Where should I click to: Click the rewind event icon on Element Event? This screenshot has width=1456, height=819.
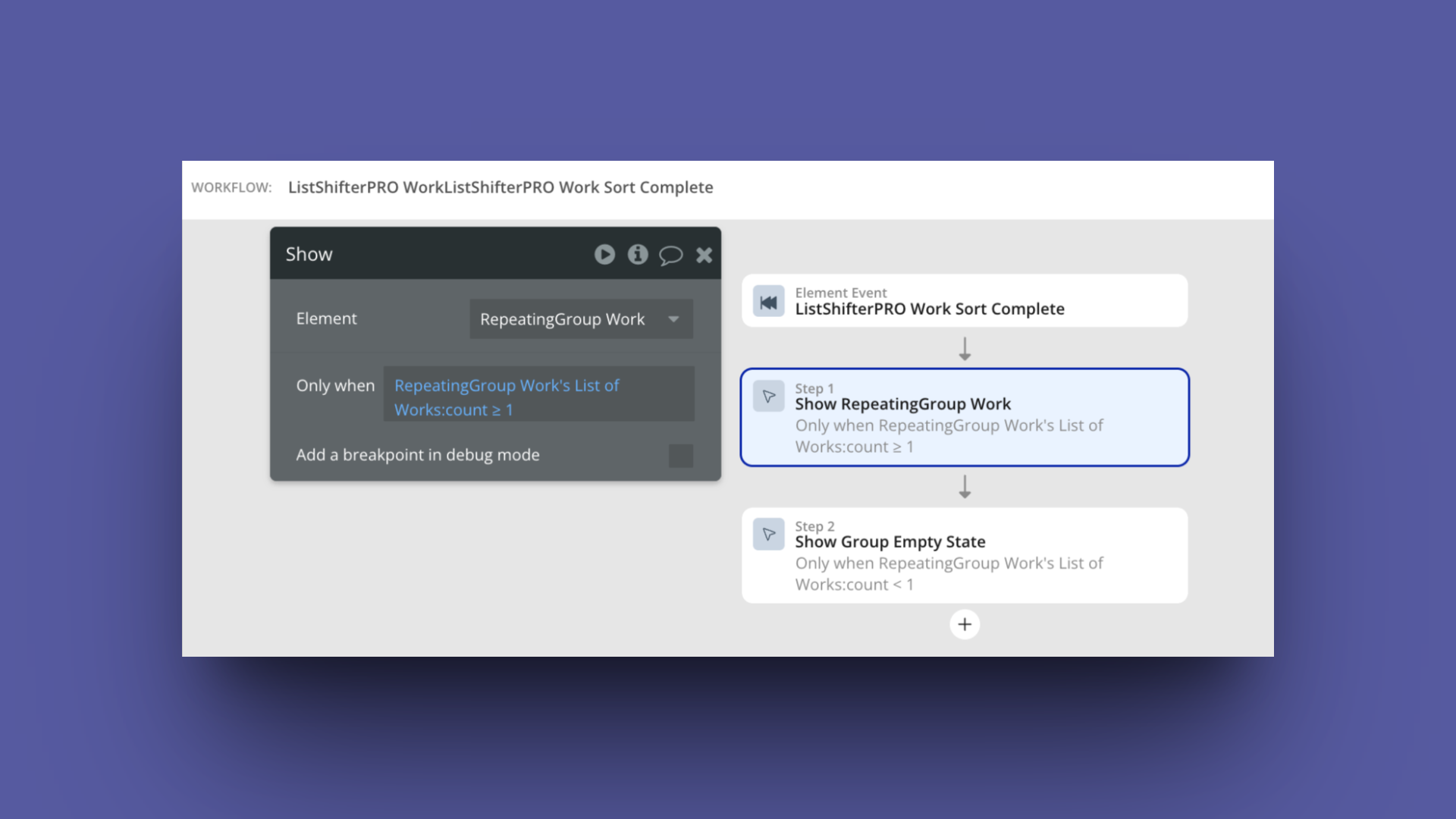click(x=768, y=302)
